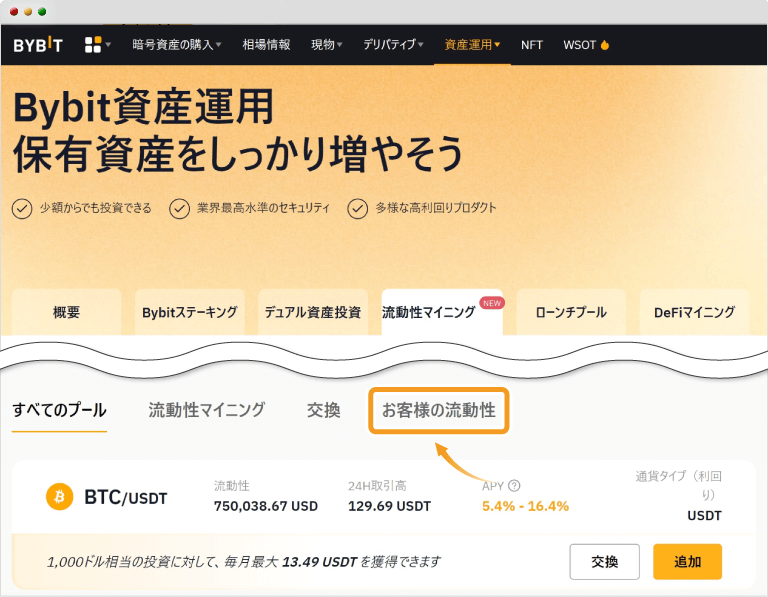Click the macOS yellow minimize button
The width and height of the screenshot is (768, 597).
point(28,12)
